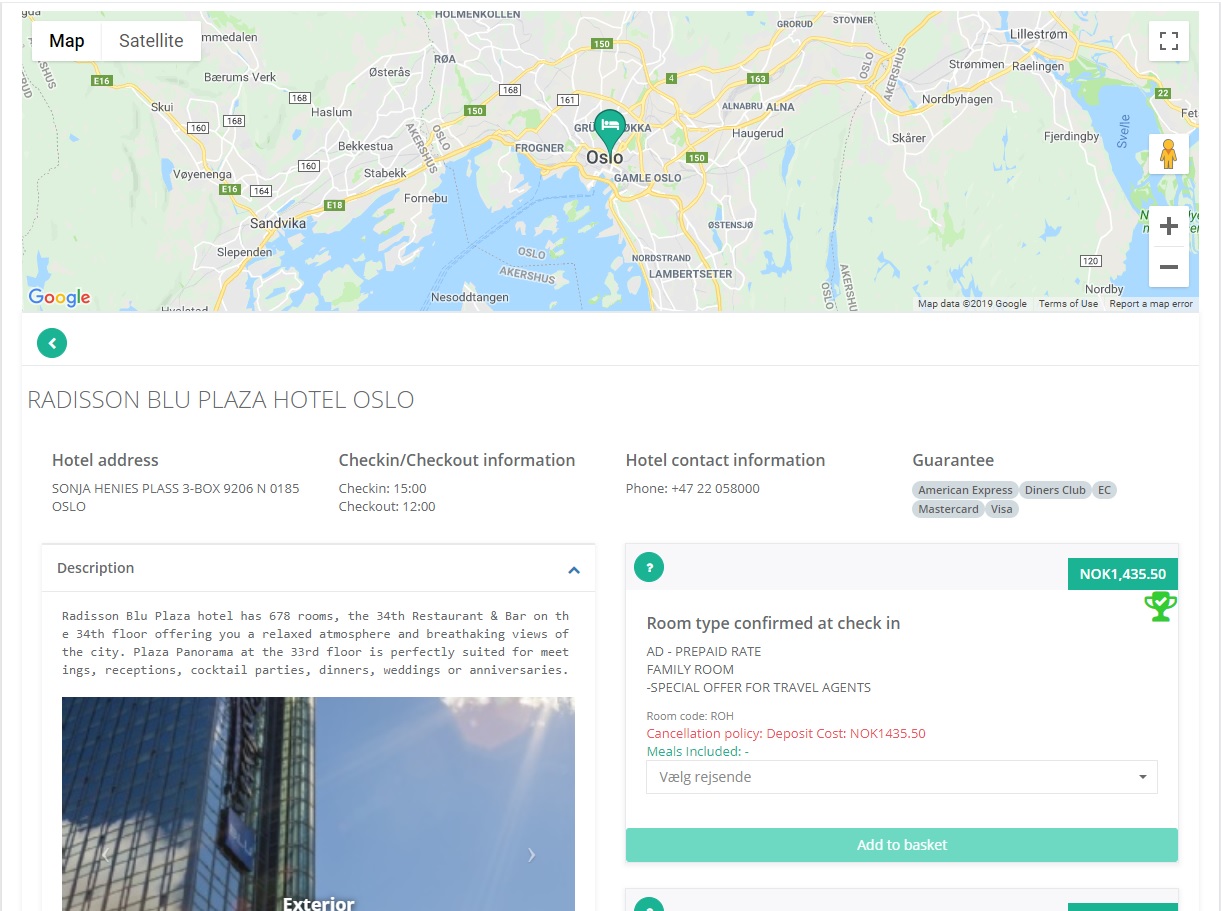This screenshot has width=1221, height=911.
Task: Click Room type confirmed at check in heading
Action: tap(773, 623)
